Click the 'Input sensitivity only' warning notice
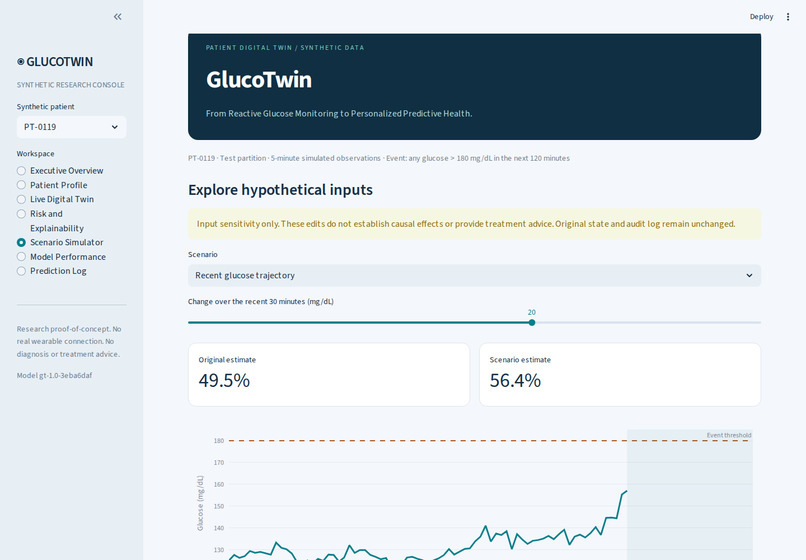Screen dimensions: 806x560 click(x=474, y=224)
